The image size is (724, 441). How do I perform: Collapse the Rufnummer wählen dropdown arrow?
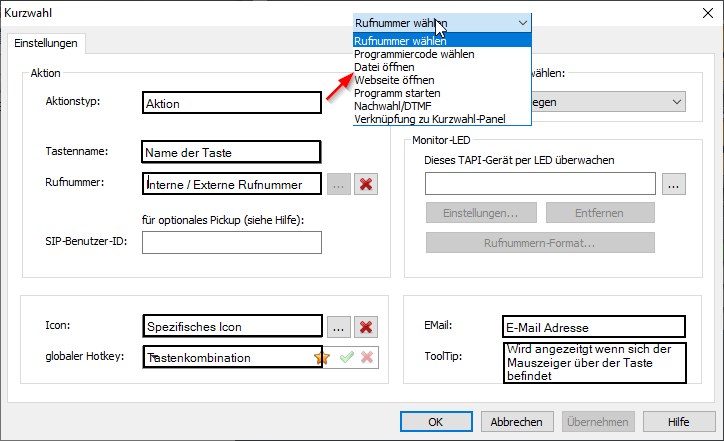[522, 22]
